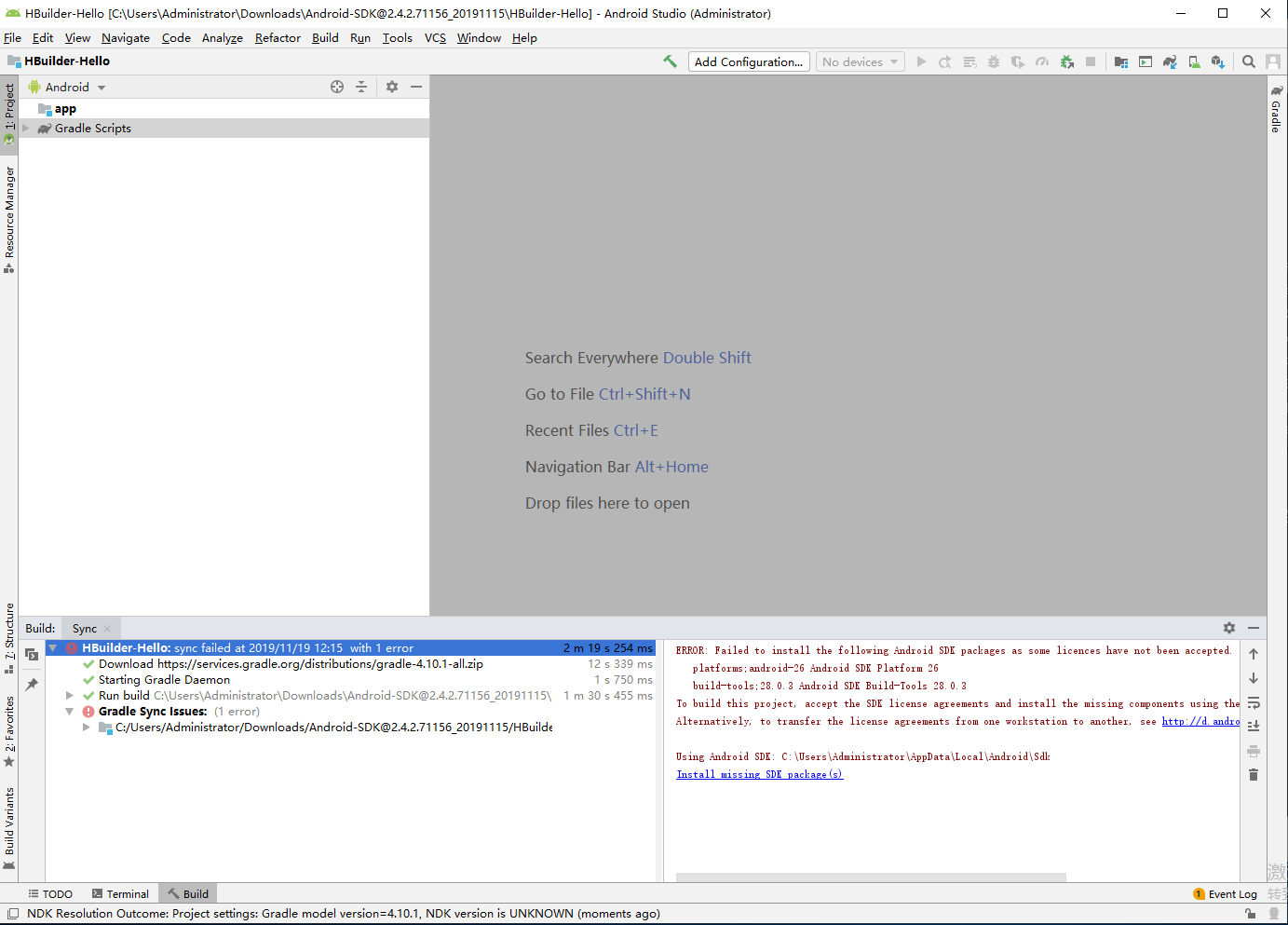Open the Refactor menu
Screen dimensions: 1288x925
(278, 38)
